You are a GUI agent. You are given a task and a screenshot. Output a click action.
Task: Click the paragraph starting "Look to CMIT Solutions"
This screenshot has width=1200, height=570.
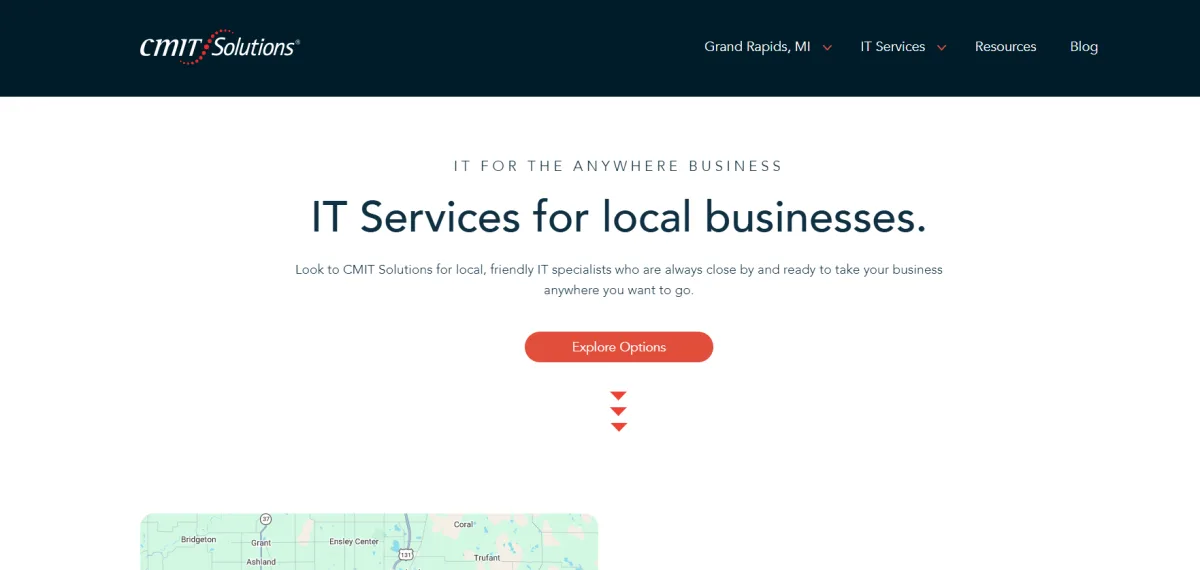[x=619, y=280]
